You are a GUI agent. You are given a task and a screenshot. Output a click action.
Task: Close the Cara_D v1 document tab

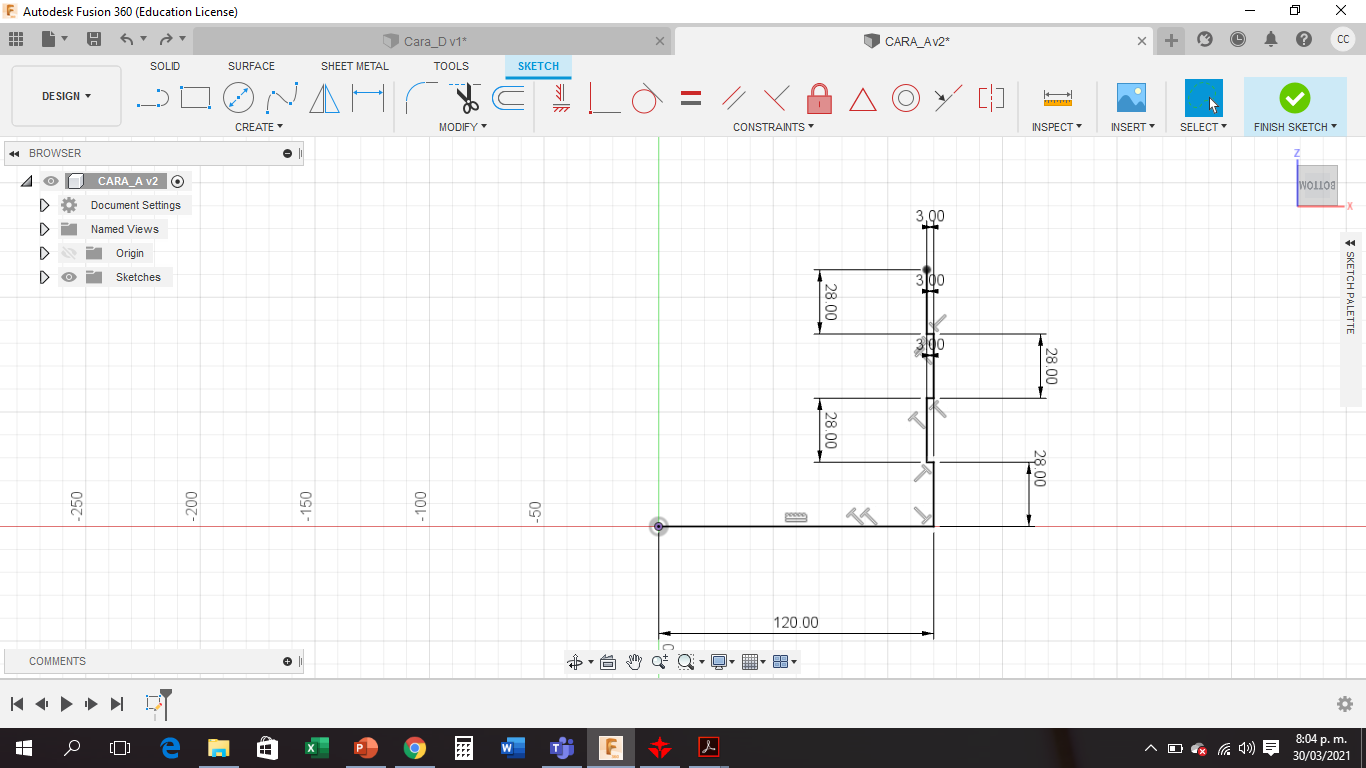pyautogui.click(x=659, y=41)
